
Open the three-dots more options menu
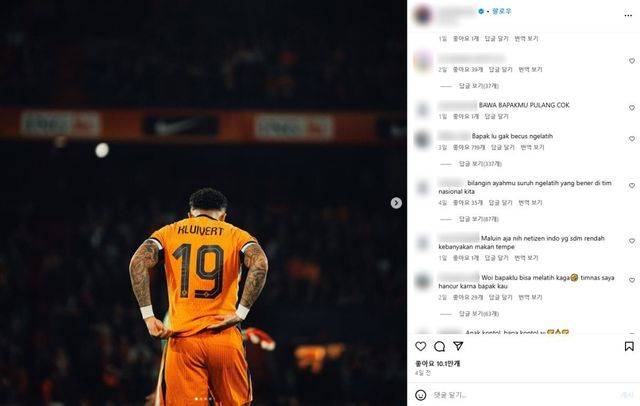tap(628, 16)
